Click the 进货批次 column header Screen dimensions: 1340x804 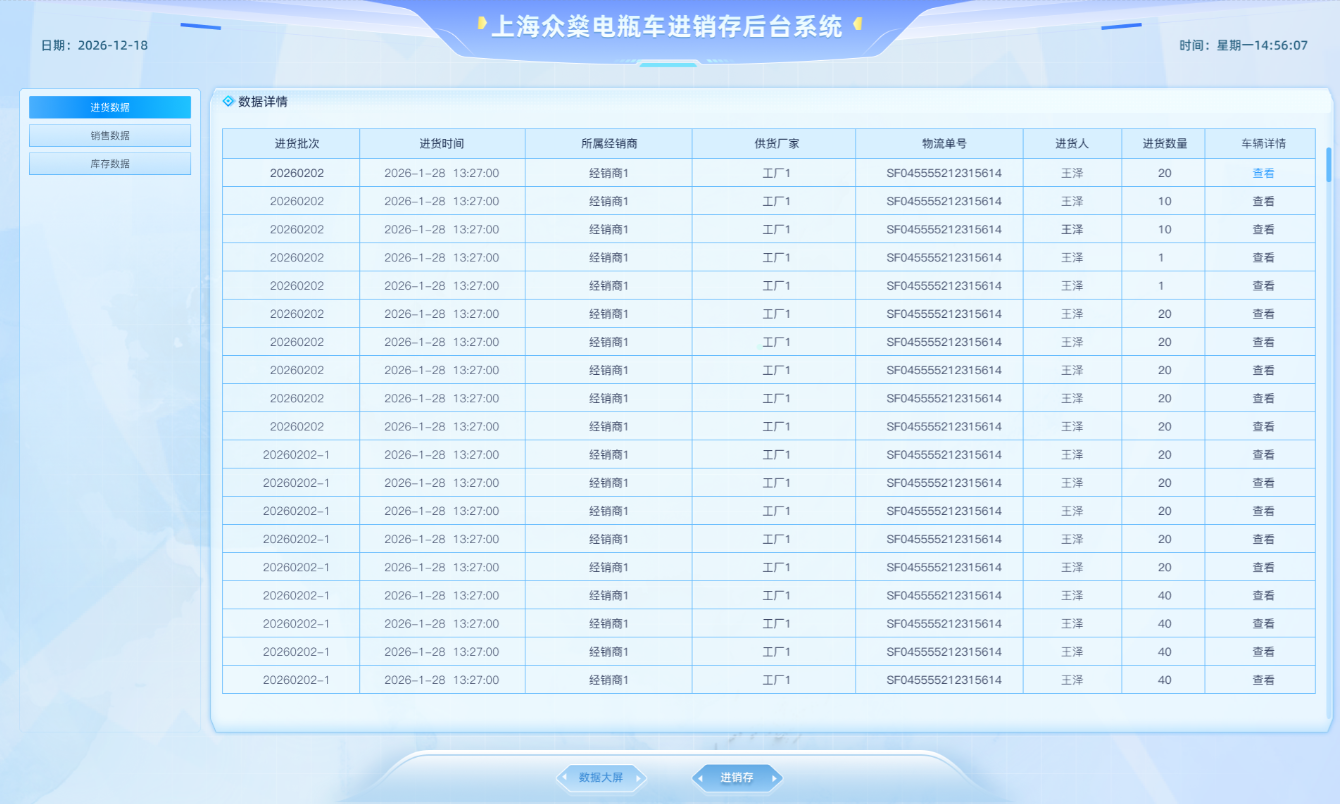click(x=291, y=144)
